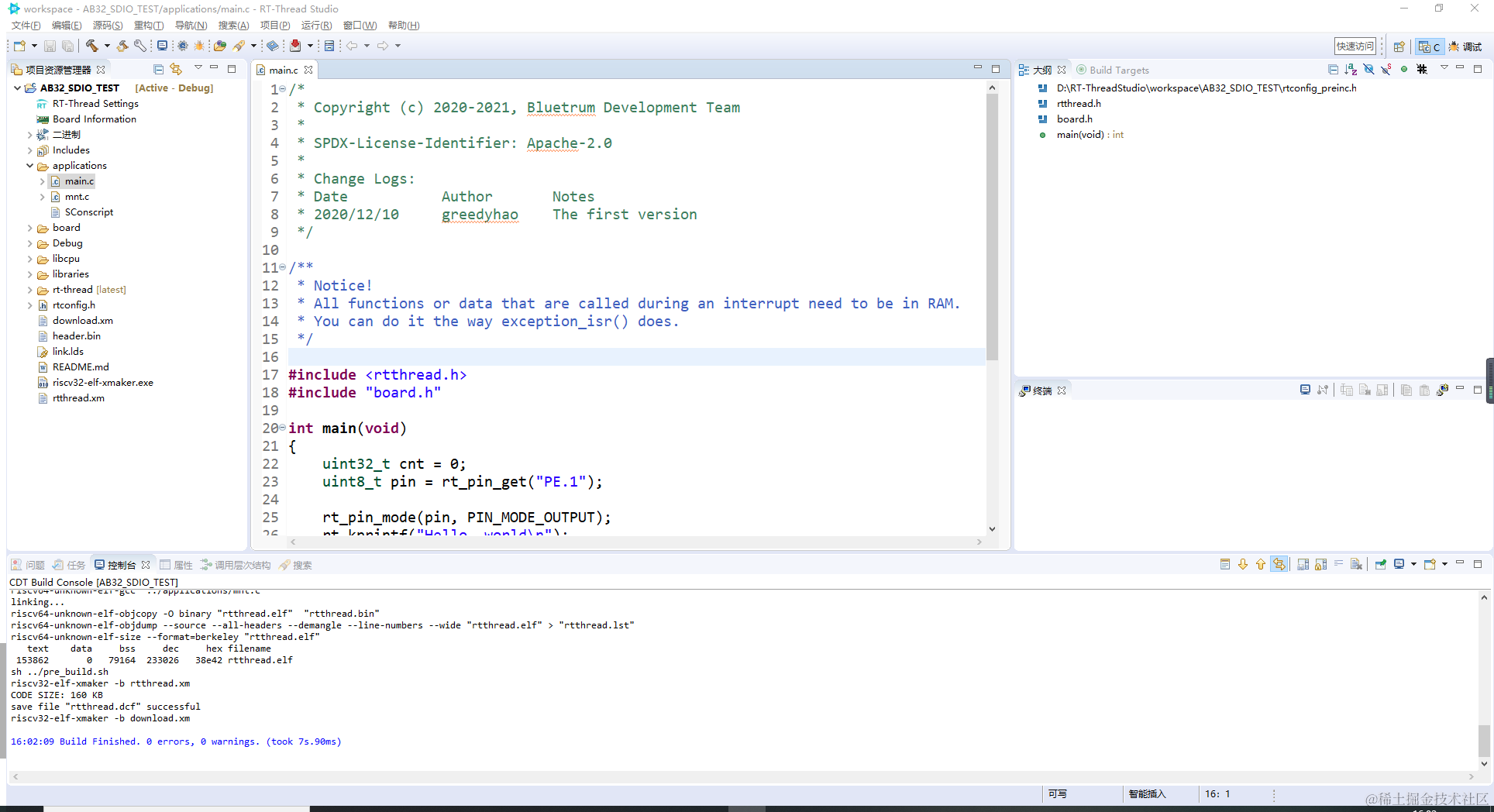Click the red download-to-board icon
Image resolution: width=1494 pixels, height=812 pixels.
click(295, 46)
